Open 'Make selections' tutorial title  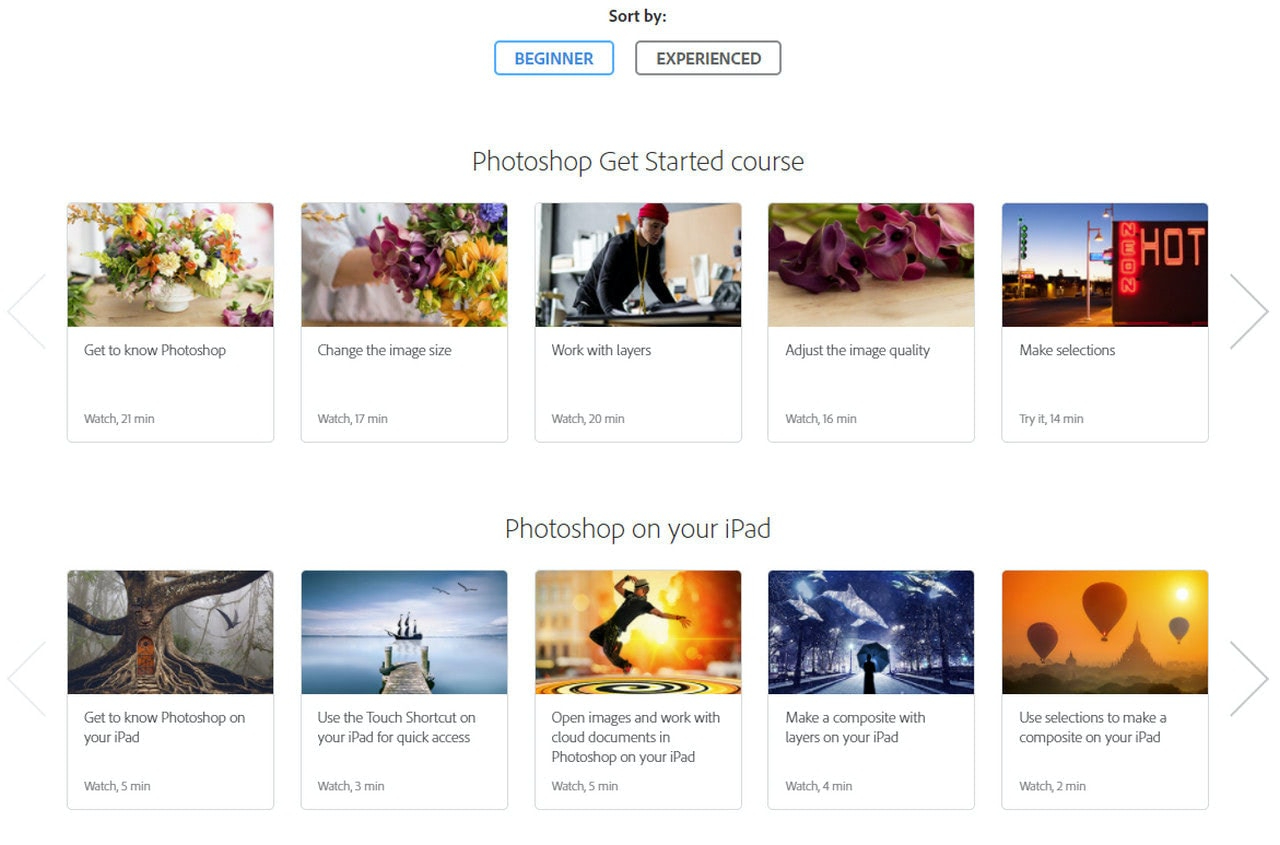1067,350
